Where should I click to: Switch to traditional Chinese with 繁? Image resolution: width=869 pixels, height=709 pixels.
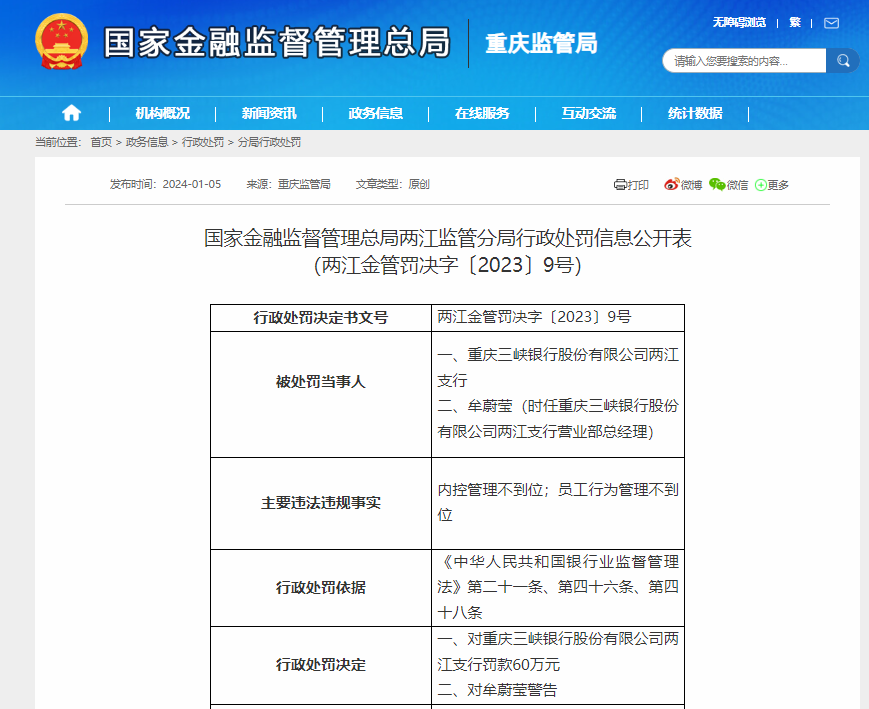coord(795,22)
